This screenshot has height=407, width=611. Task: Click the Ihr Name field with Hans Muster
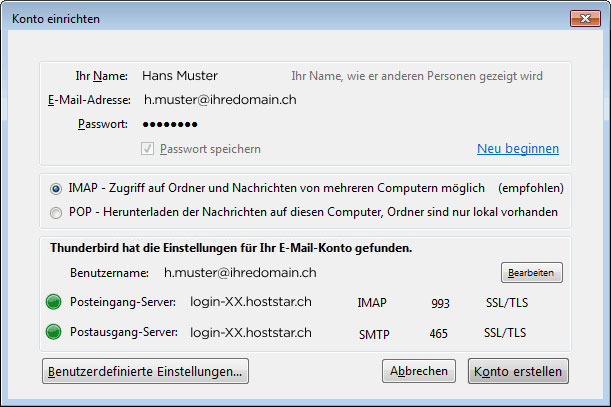coord(180,76)
